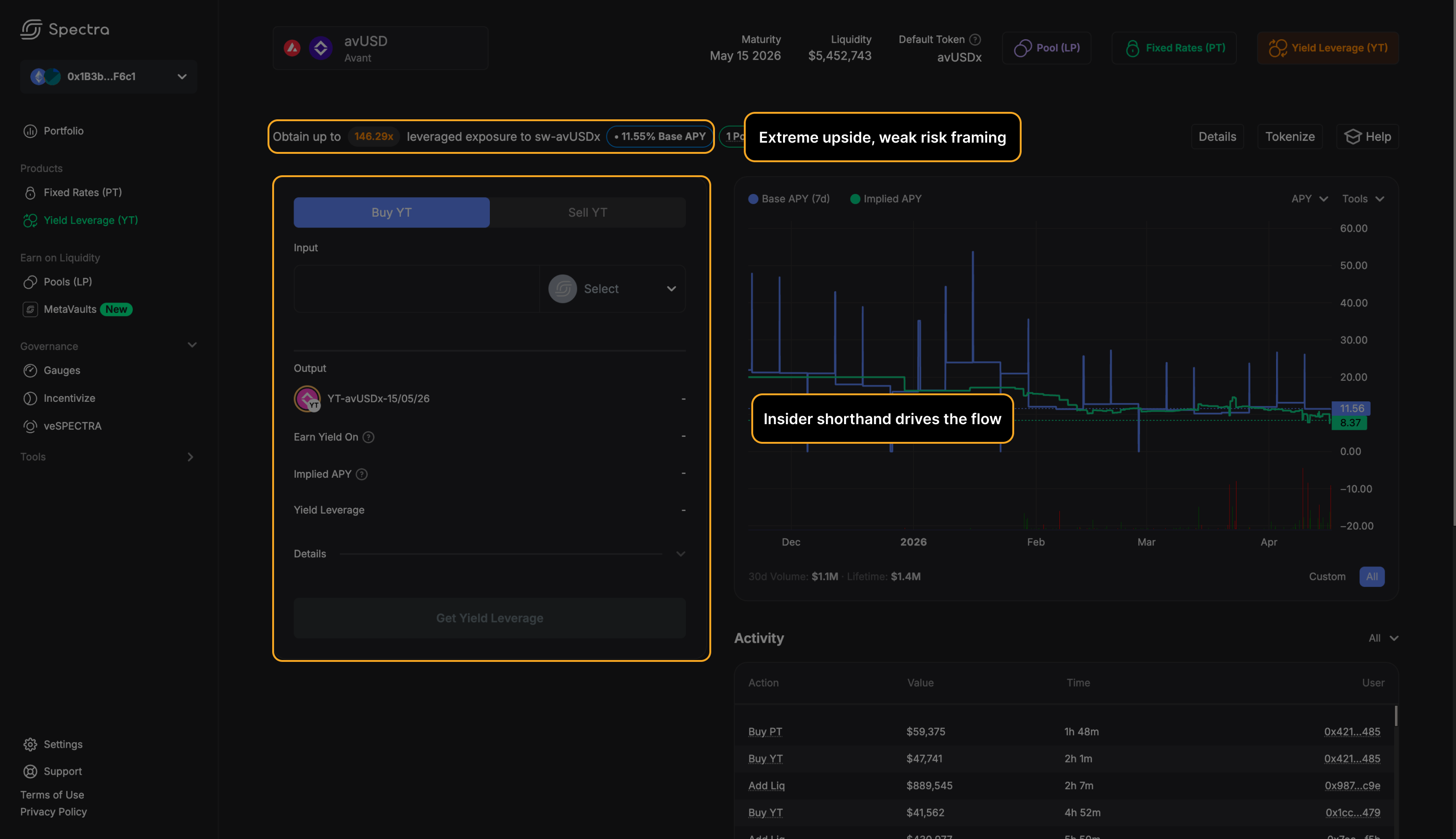Click Earn Yield On info icon
This screenshot has width=1456, height=839.
pos(368,437)
